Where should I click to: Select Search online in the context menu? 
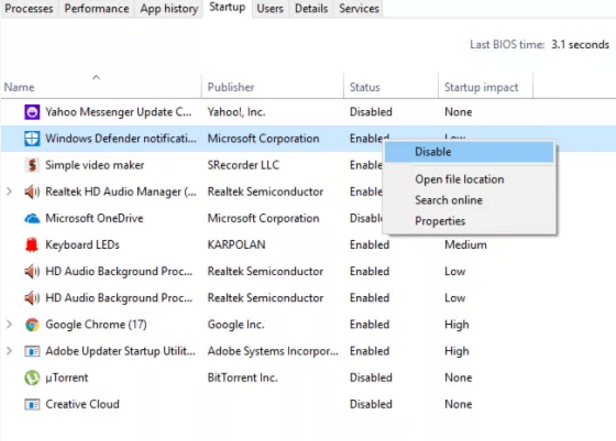[x=448, y=200]
